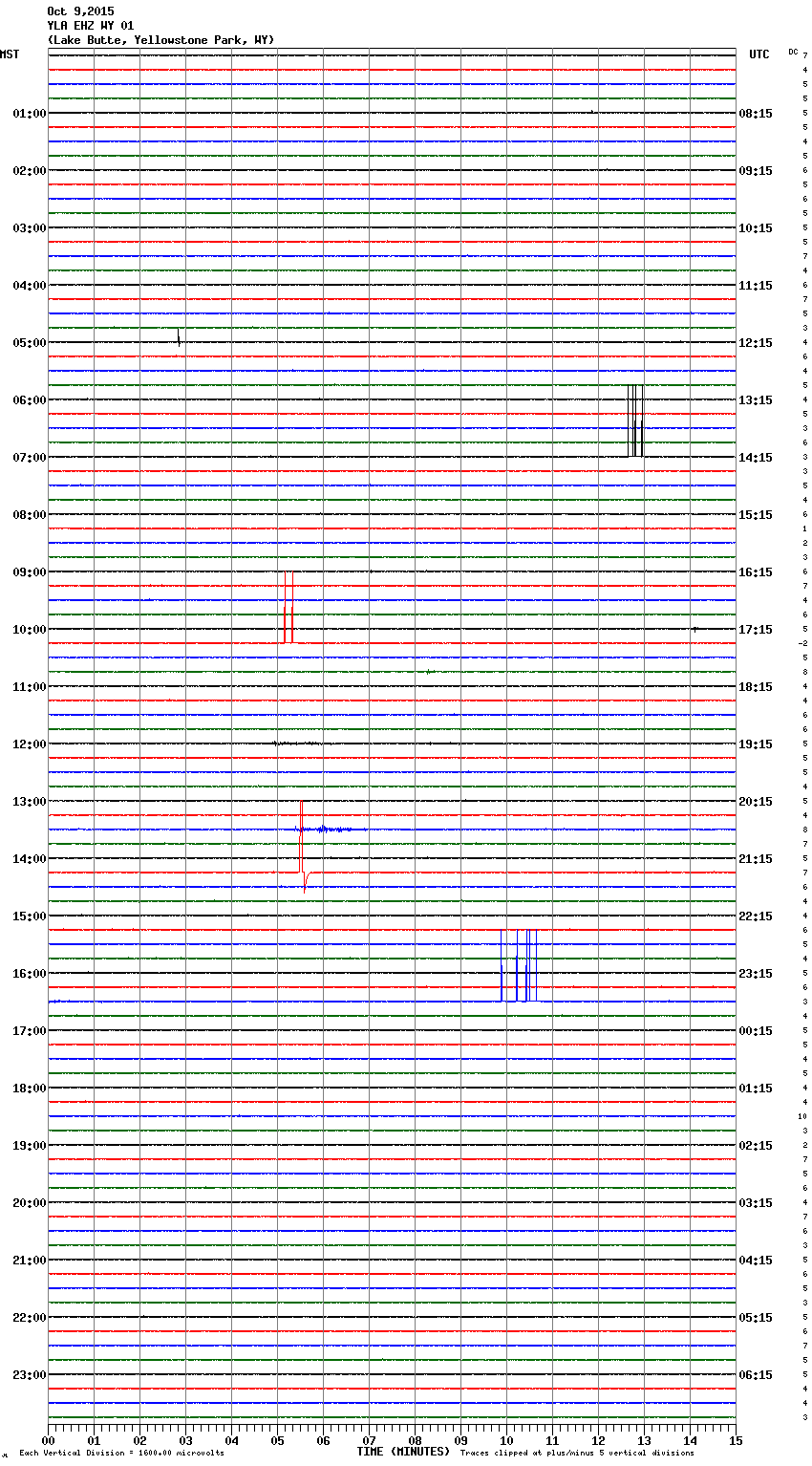Click minute 00 on the time axis
The image size is (812, 1466).
click(x=48, y=1440)
